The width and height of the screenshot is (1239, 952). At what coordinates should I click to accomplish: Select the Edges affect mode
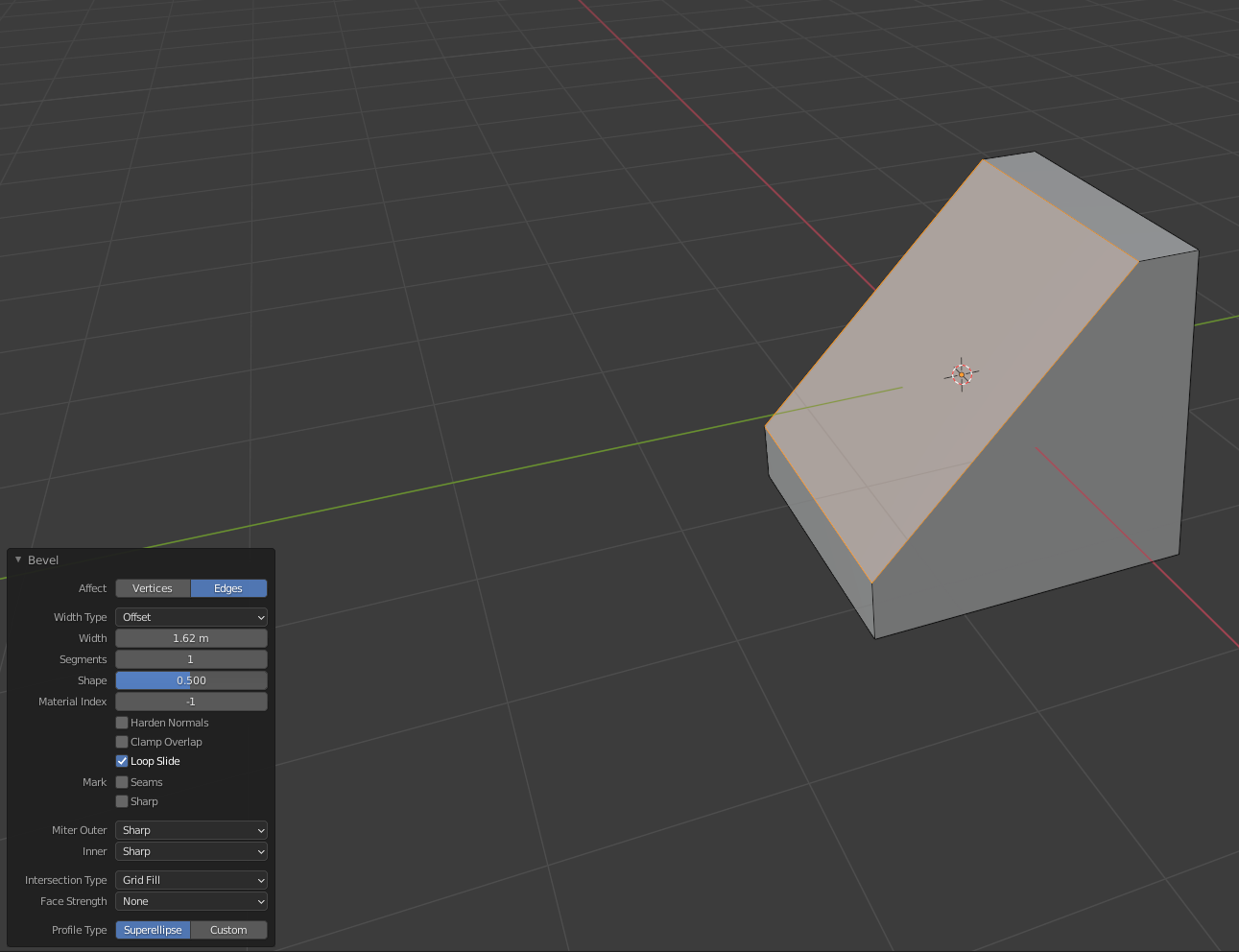[228, 587]
